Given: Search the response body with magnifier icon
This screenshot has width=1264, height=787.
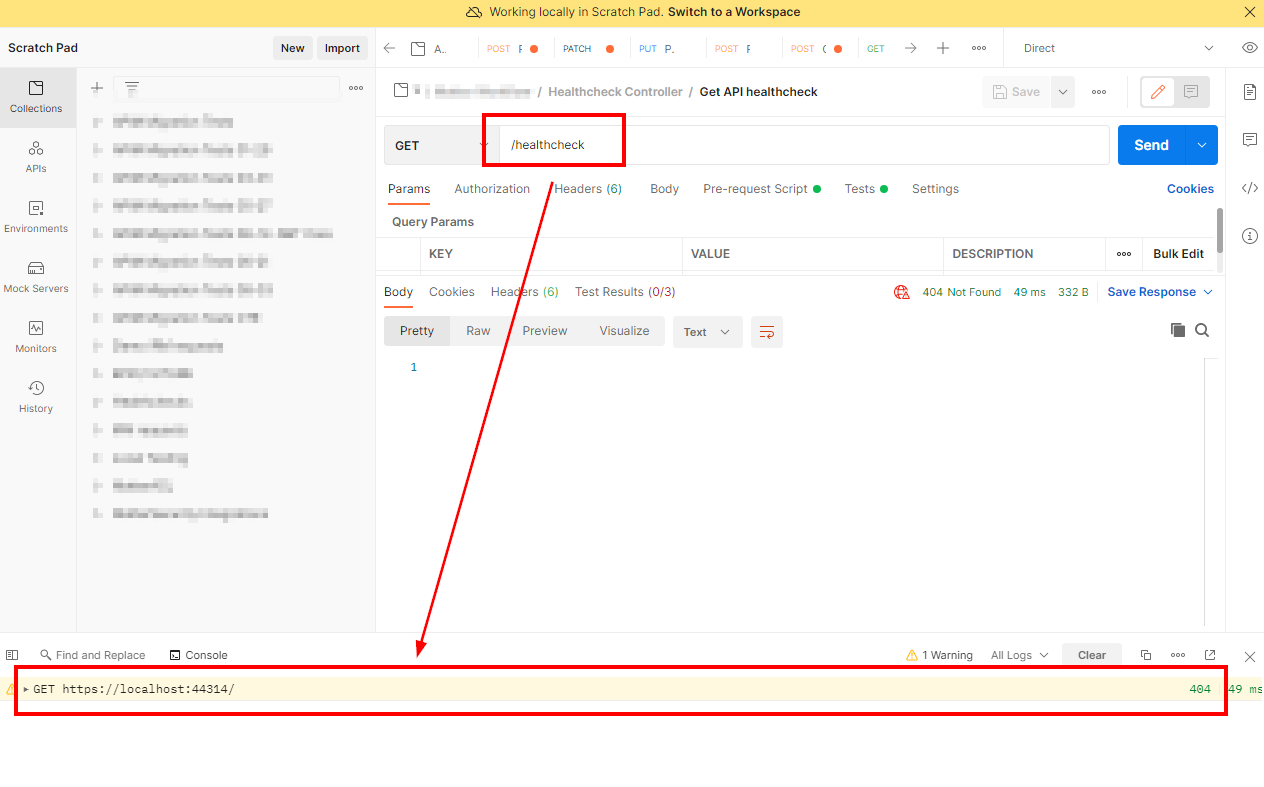Looking at the screenshot, I should pos(1202,330).
